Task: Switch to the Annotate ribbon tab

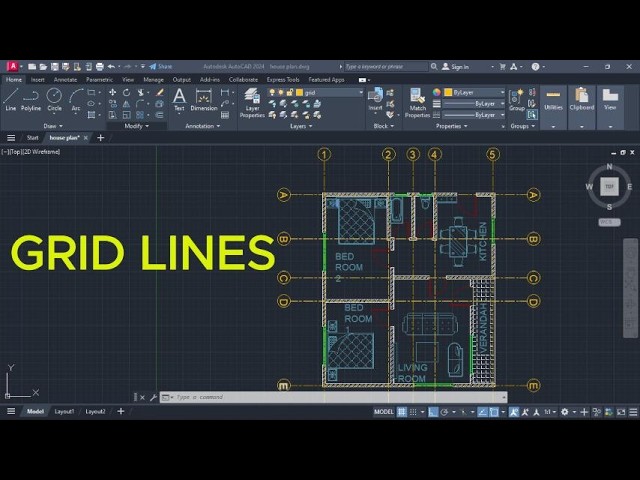Action: [65, 80]
